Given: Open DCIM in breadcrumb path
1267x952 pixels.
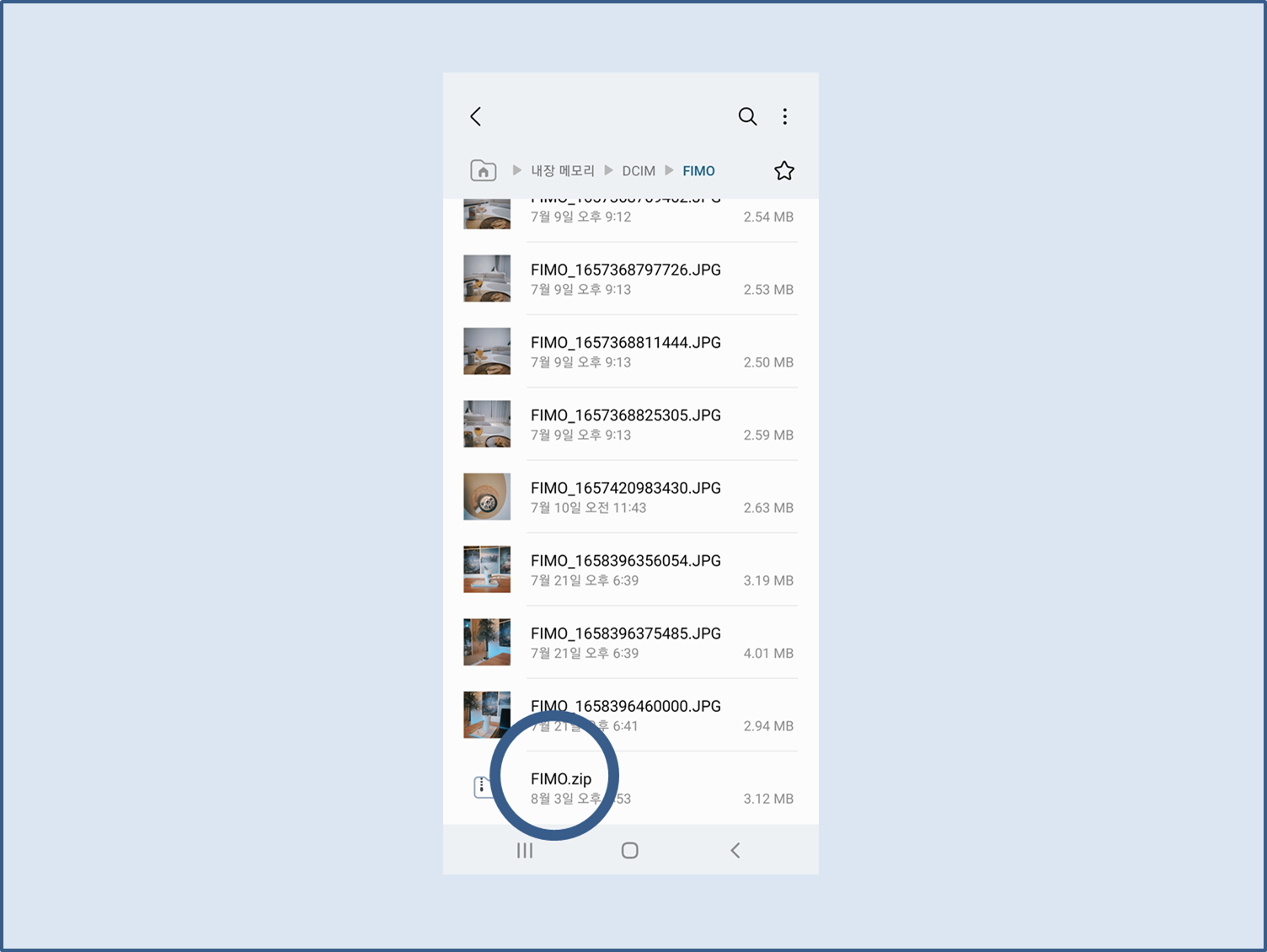Looking at the screenshot, I should pyautogui.click(x=639, y=171).
